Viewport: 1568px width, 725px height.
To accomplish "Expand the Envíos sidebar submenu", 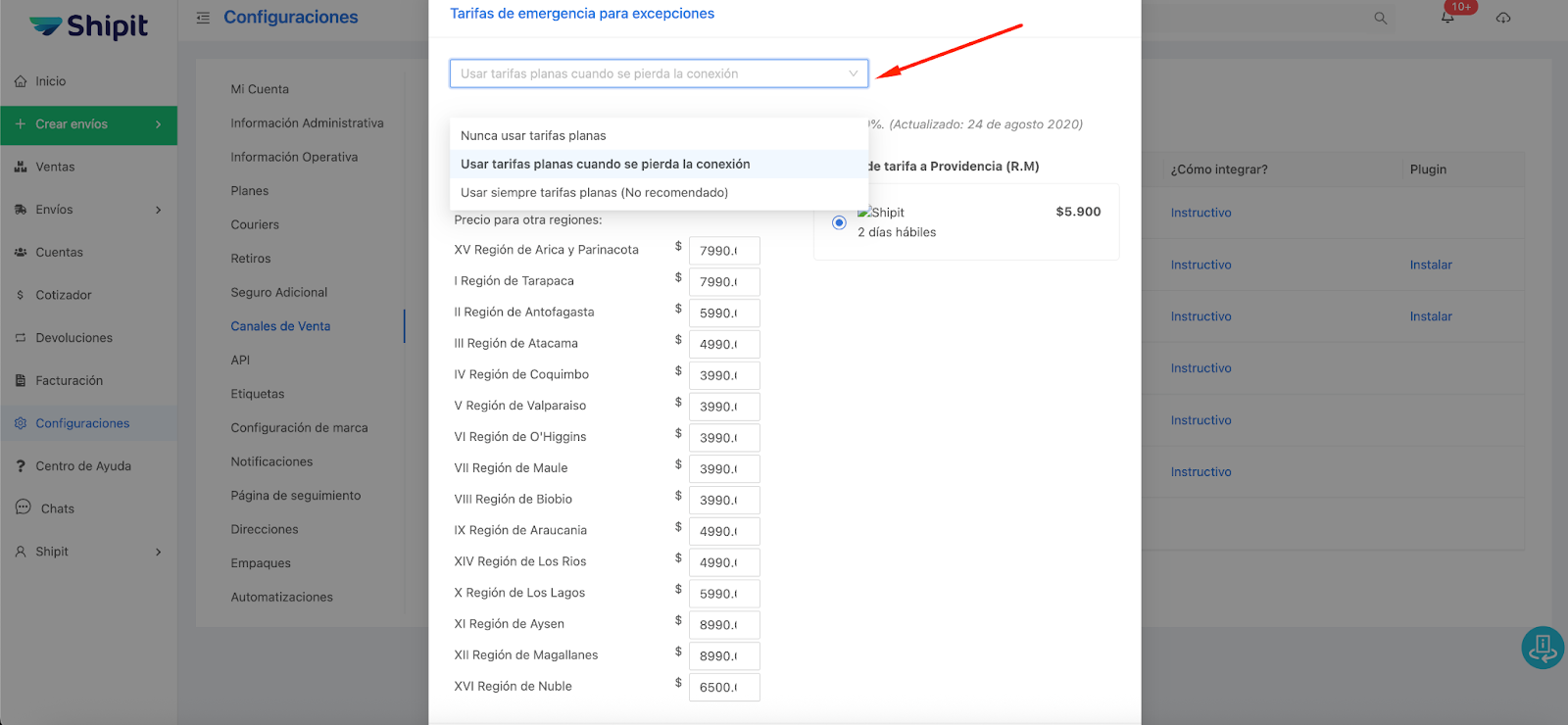I will (x=158, y=210).
